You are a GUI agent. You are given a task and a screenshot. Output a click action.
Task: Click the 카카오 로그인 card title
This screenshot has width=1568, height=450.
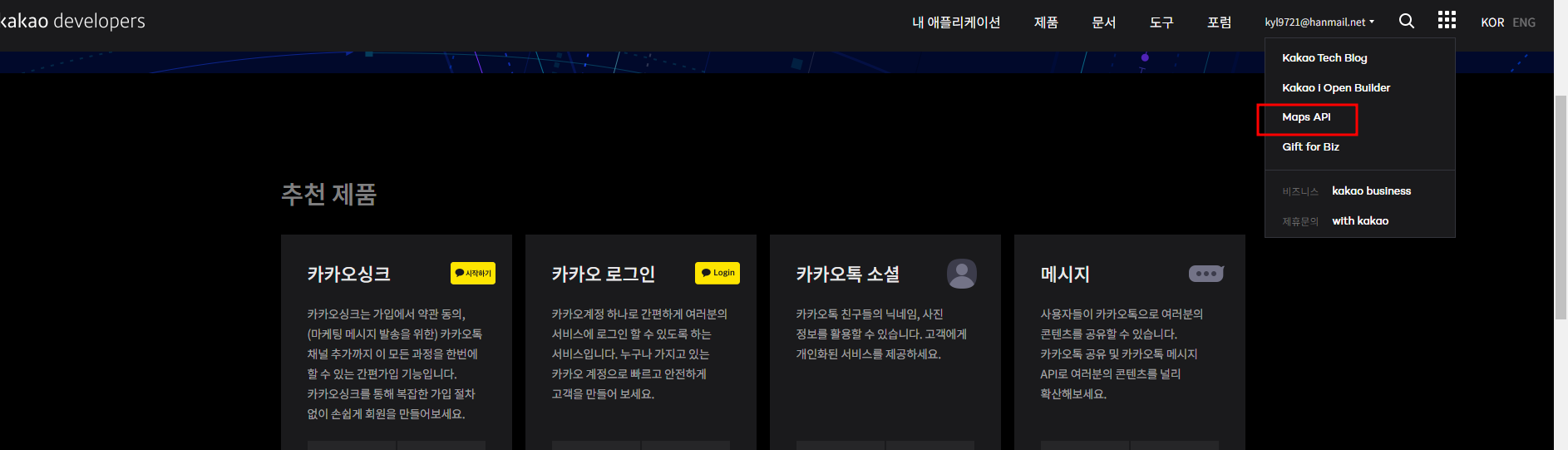pos(604,274)
